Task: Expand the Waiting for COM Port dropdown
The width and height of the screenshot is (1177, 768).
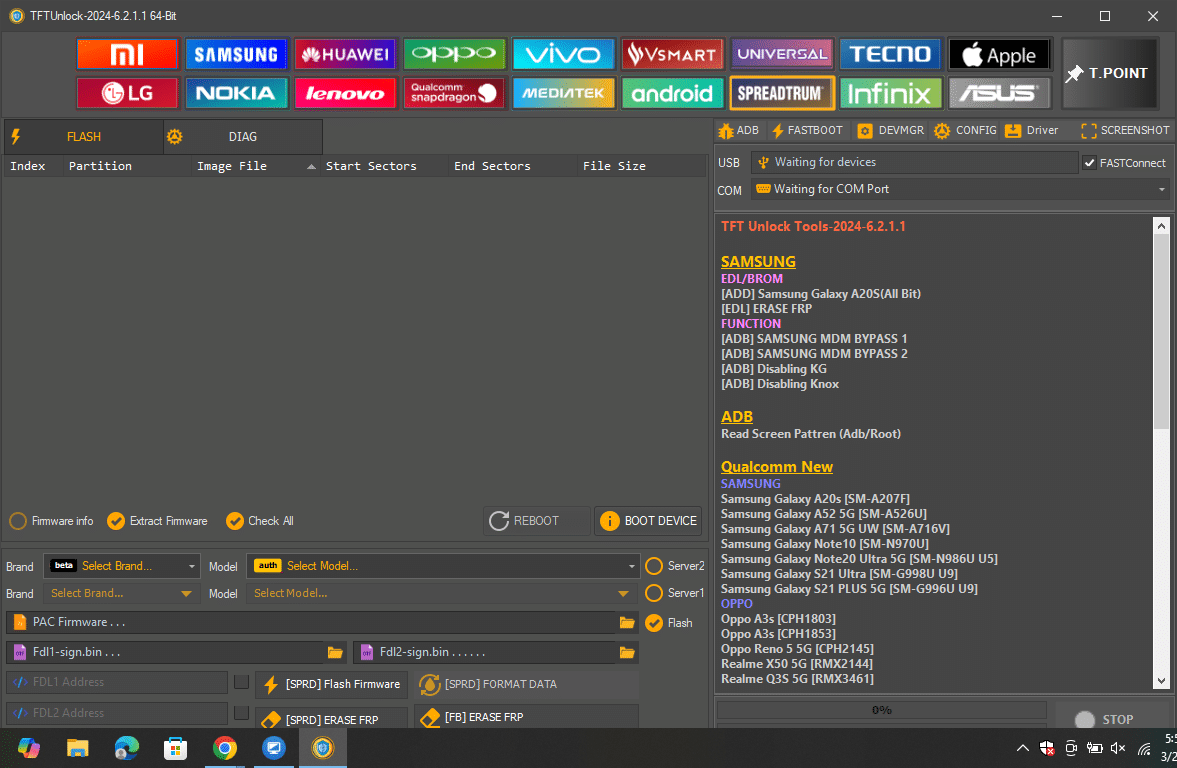Action: pos(1161,189)
